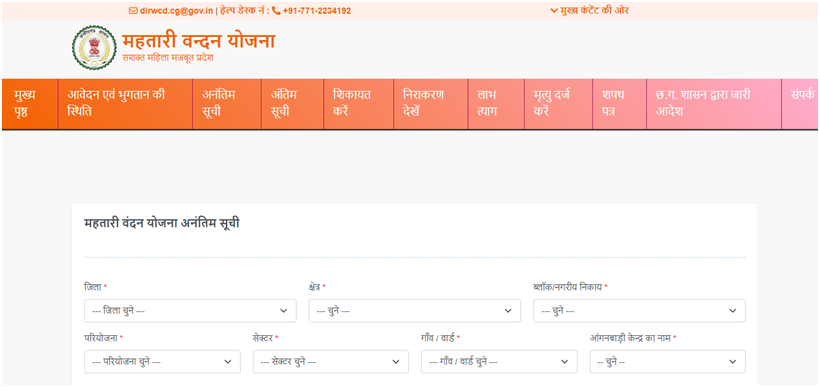Expand the सेक्टर चुने dropdown

pyautogui.click(x=331, y=361)
